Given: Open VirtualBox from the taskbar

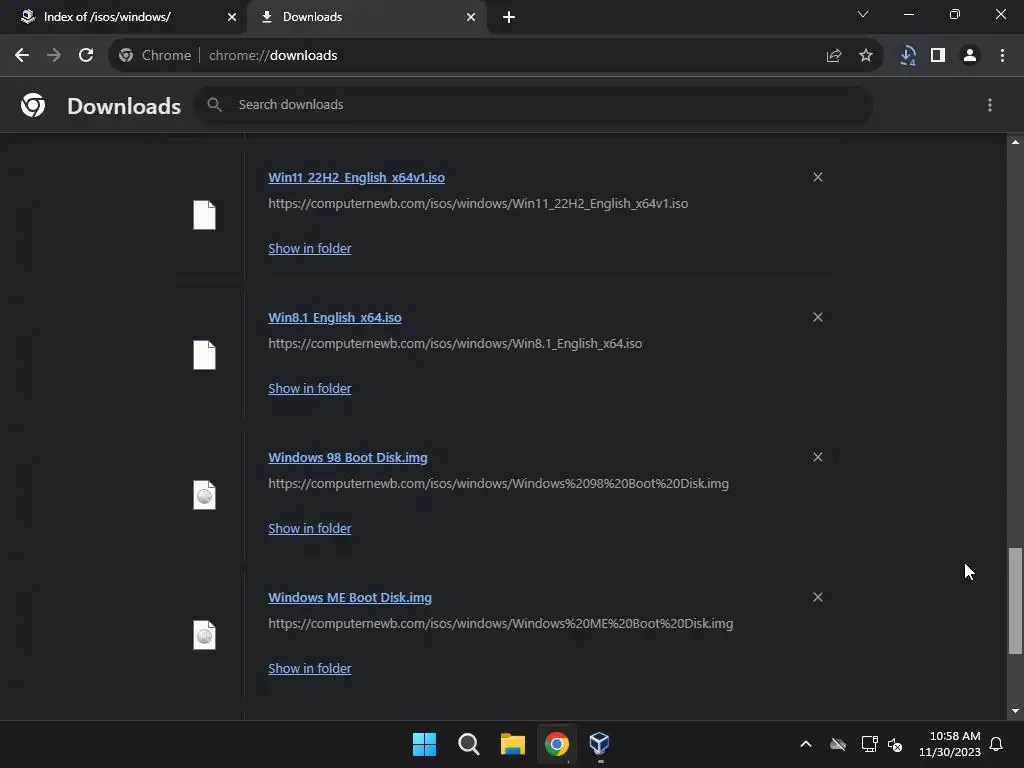Looking at the screenshot, I should pos(600,744).
